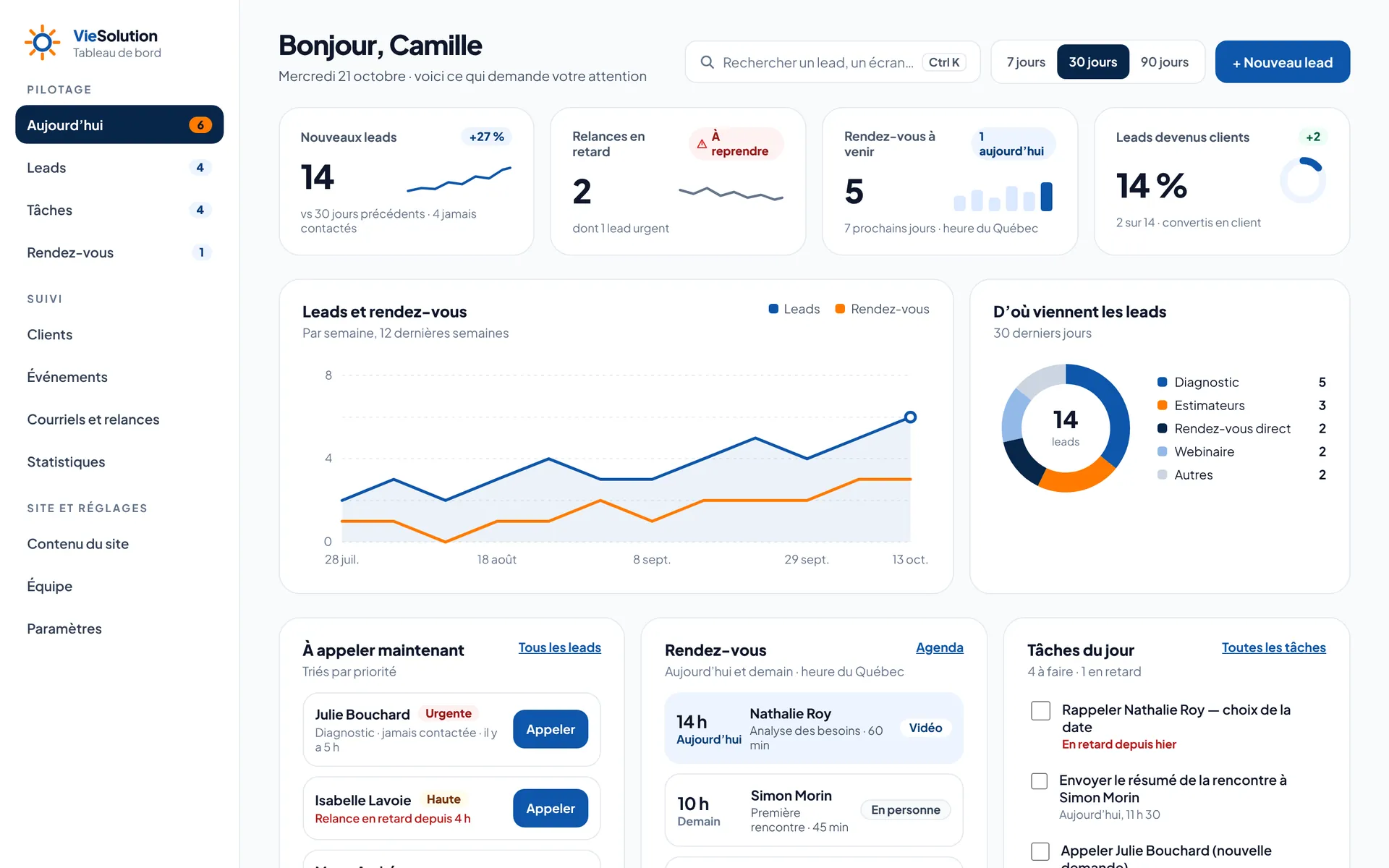Open Événements in the sidebar
Image resolution: width=1389 pixels, height=868 pixels.
(119, 377)
